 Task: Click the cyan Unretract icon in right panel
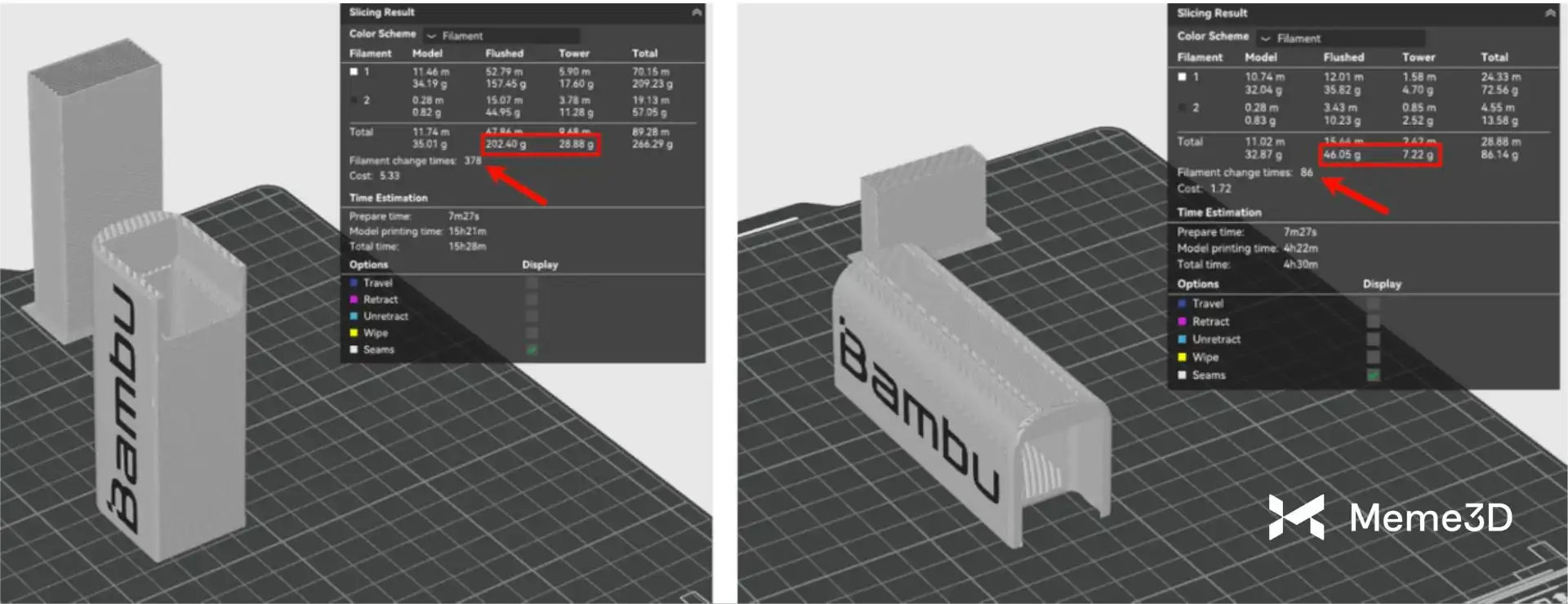(x=1182, y=340)
